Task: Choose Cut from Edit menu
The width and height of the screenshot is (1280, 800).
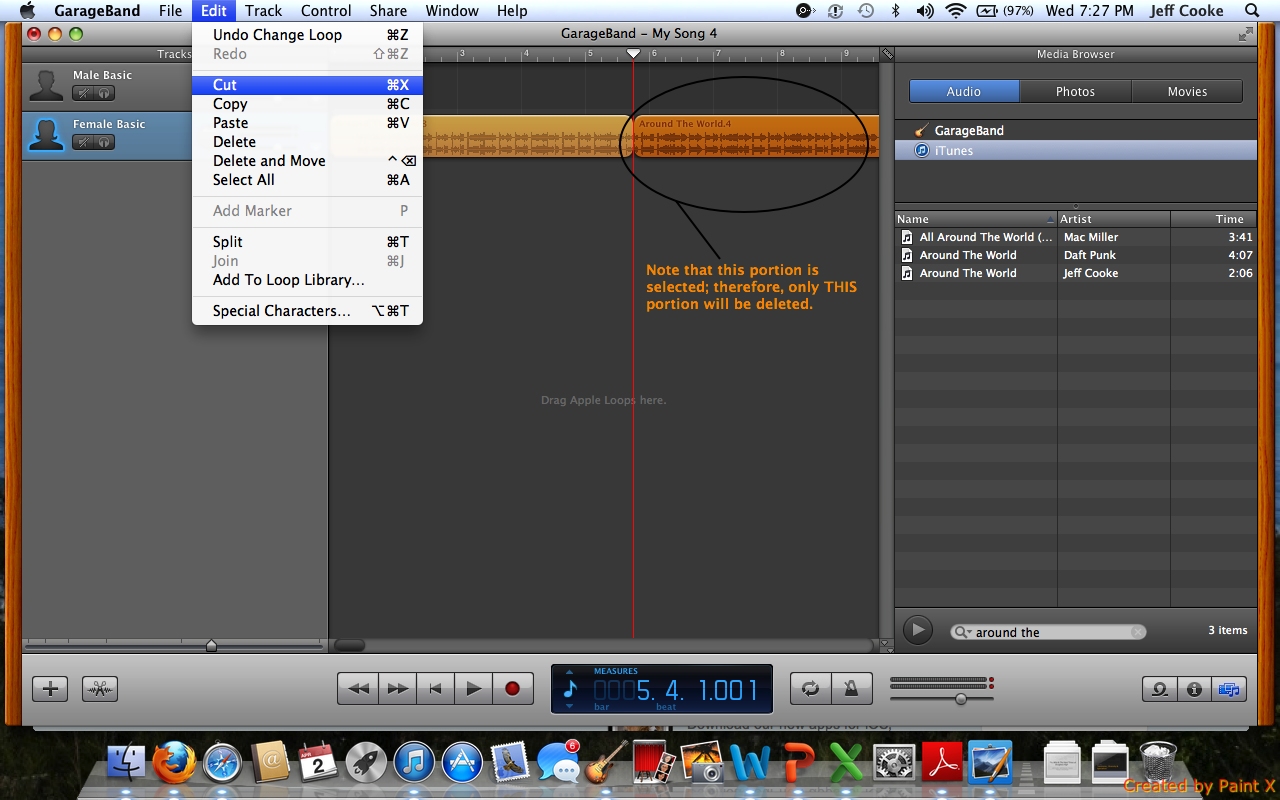Action: pos(307,85)
